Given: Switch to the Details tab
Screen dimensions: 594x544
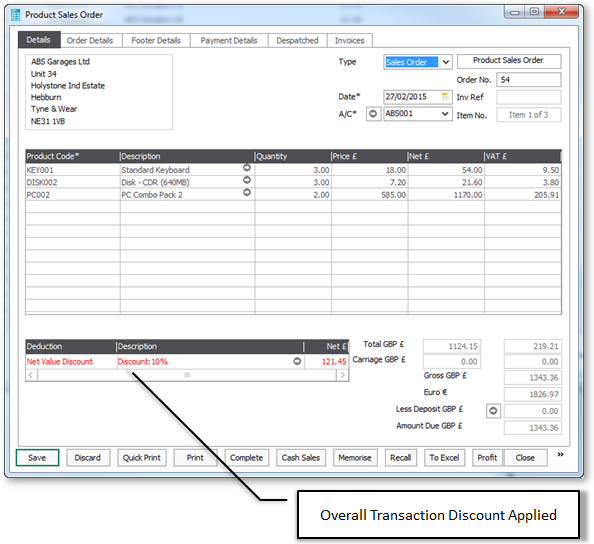Looking at the screenshot, I should point(39,40).
